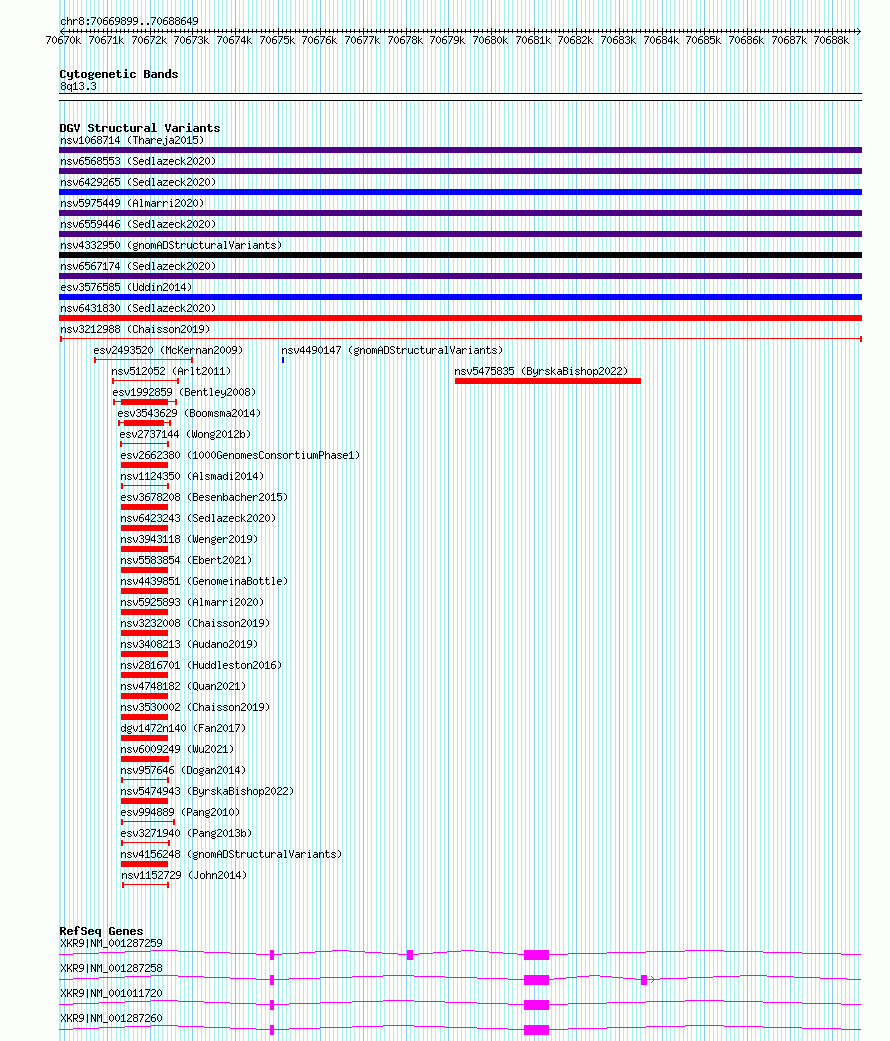890x1041 pixels.
Task: Select nsv6009249 (Wu2021) label
Action: click(177, 750)
